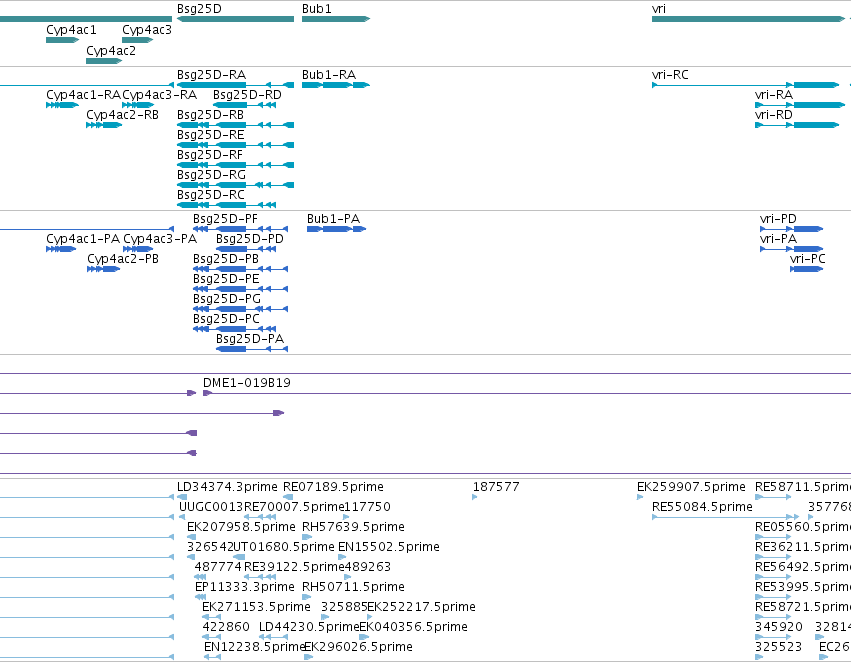Select the Bsg25D-PA protein feature

pos(252,349)
